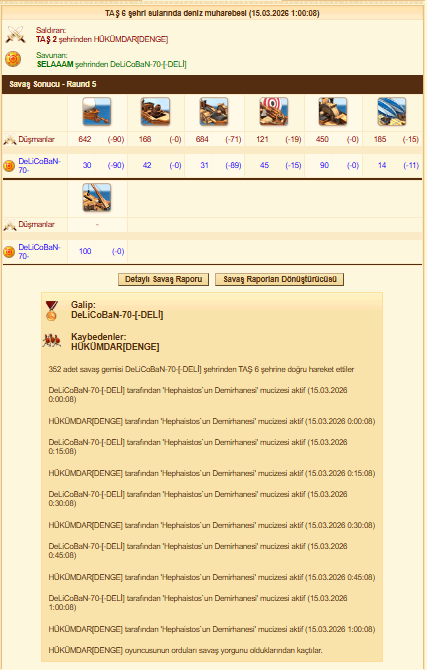Click HÜKÜMDAR miracle log entry at 1:00:08
427x670 pixels.
212,629
